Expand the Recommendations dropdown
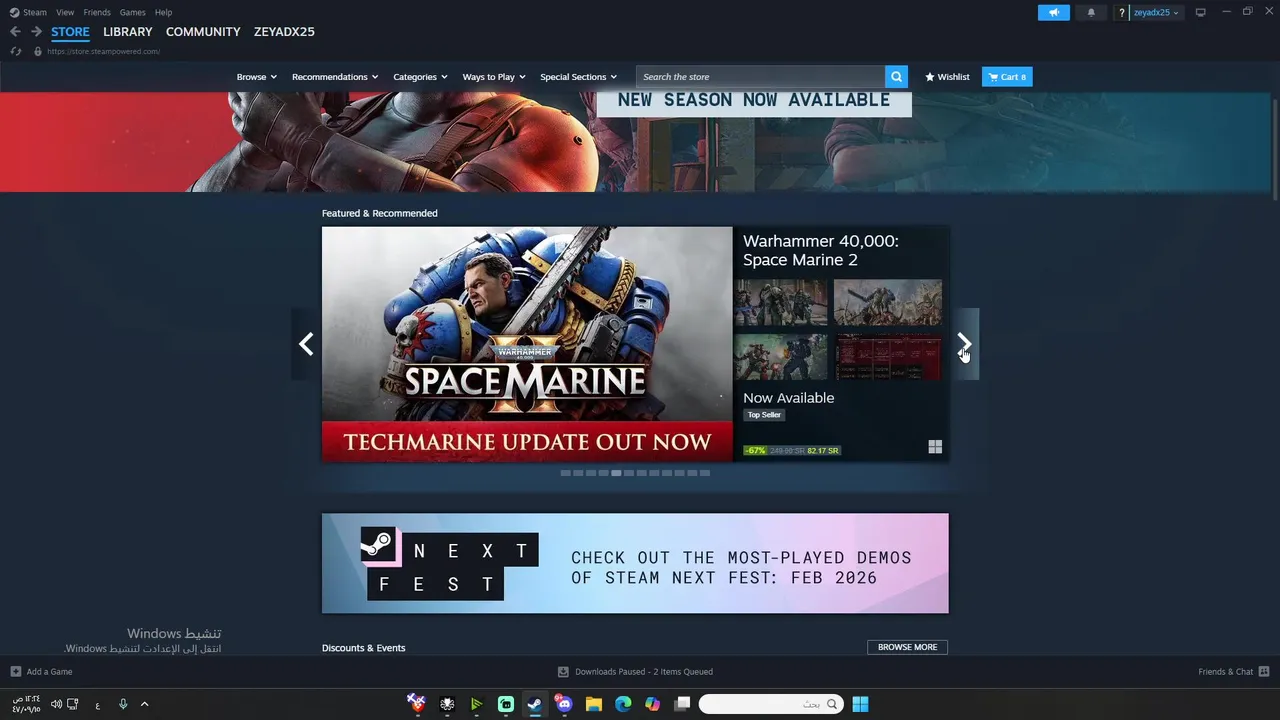Viewport: 1280px width, 720px height. coord(335,77)
